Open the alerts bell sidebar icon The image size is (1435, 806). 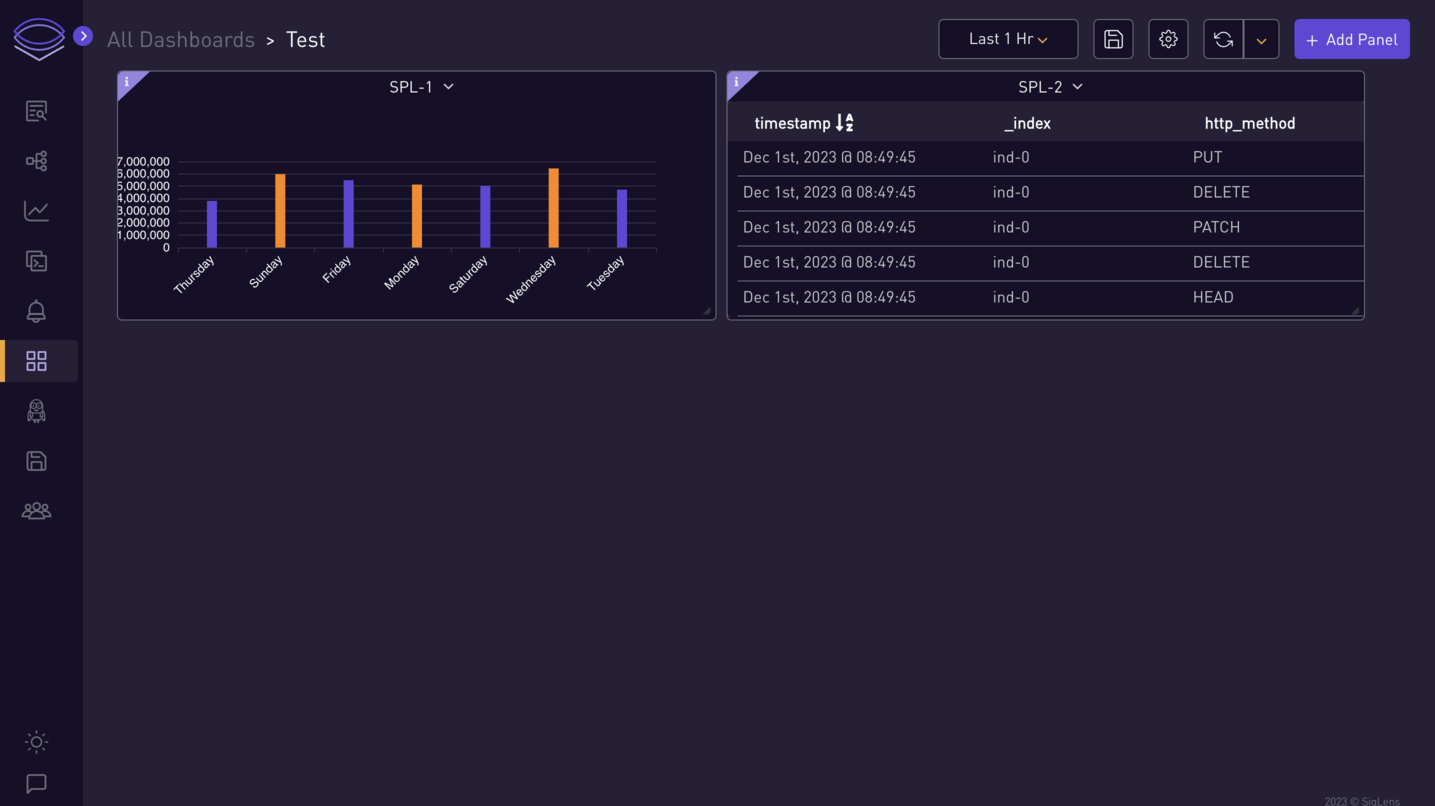pos(36,311)
